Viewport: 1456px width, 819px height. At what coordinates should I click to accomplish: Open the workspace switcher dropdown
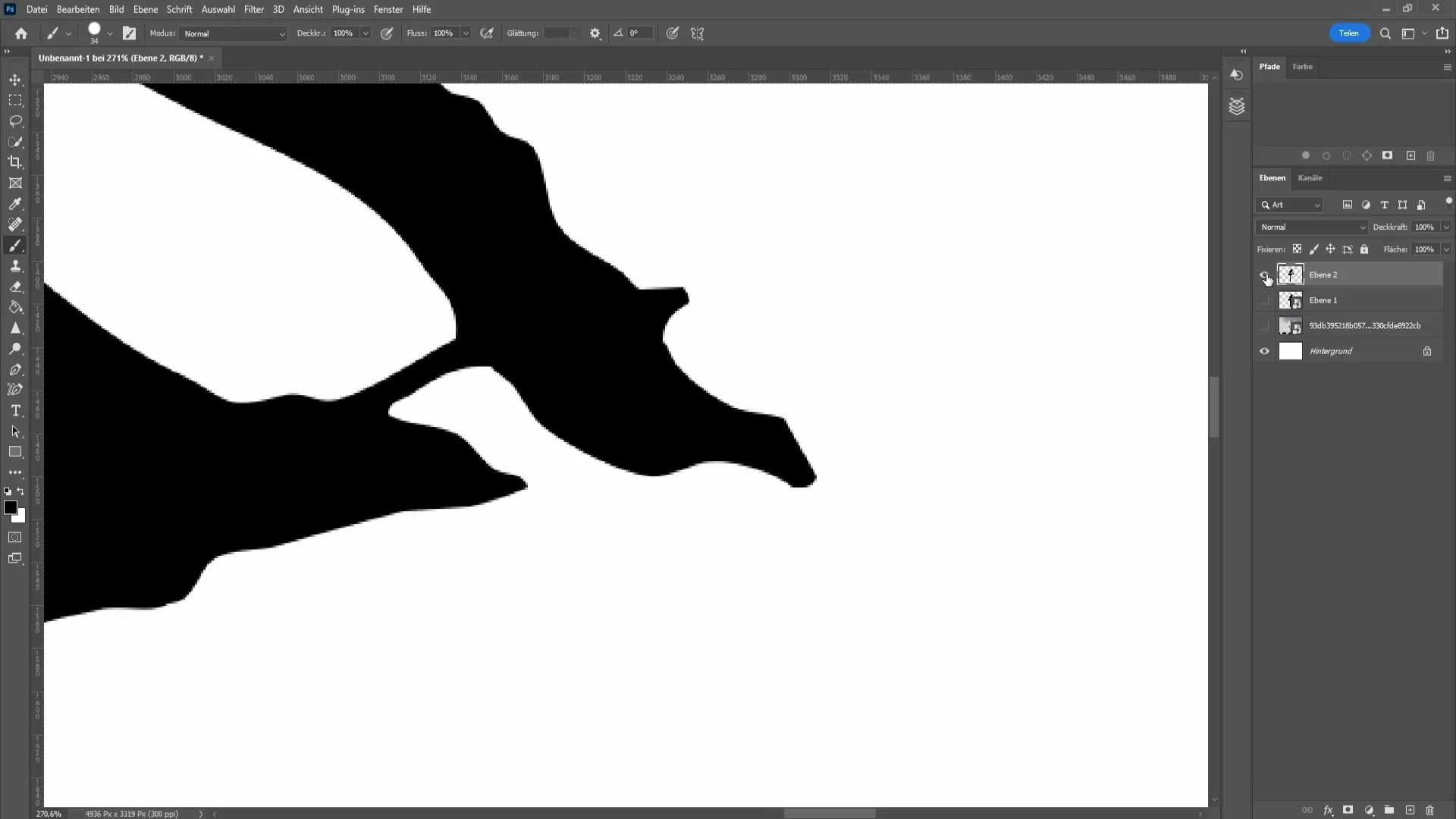(x=1413, y=33)
